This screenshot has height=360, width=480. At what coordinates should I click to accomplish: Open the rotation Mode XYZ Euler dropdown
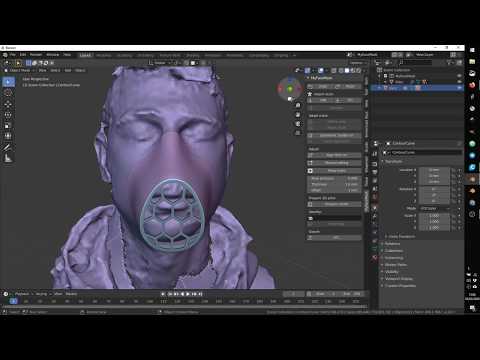coord(435,208)
